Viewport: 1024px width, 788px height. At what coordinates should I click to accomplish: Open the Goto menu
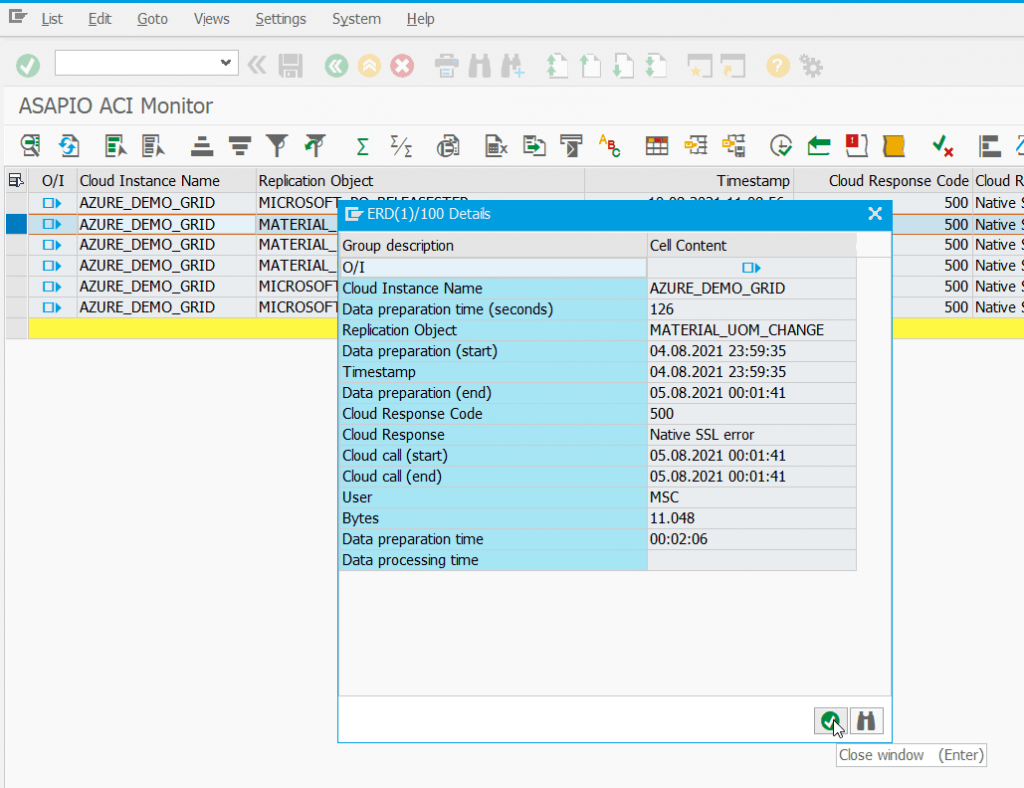pyautogui.click(x=152, y=19)
